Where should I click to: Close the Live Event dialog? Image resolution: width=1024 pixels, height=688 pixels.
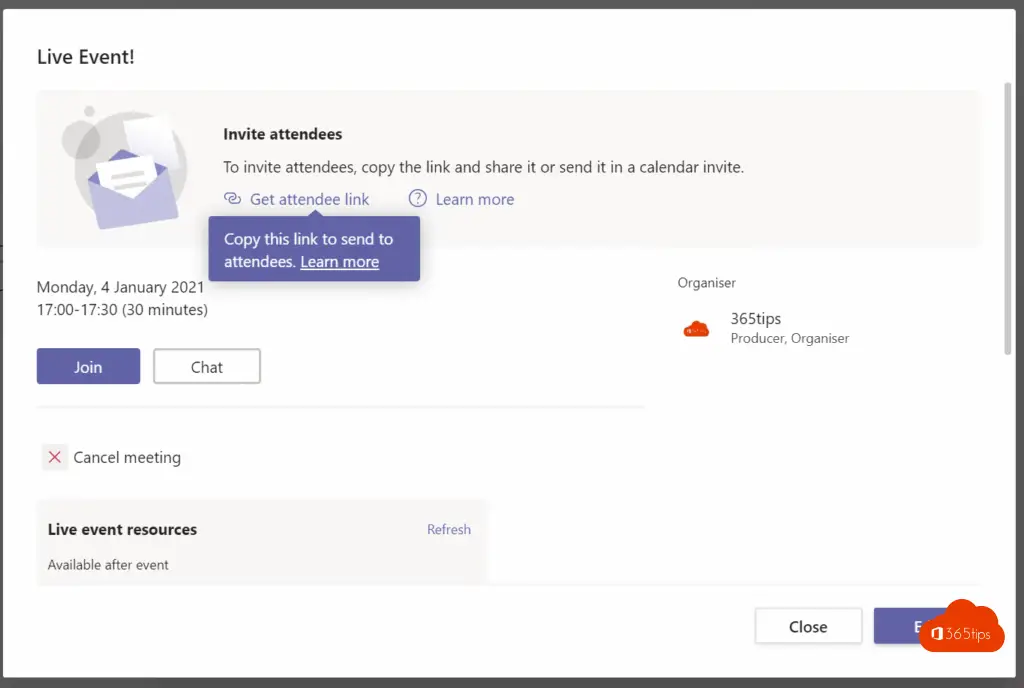(807, 627)
